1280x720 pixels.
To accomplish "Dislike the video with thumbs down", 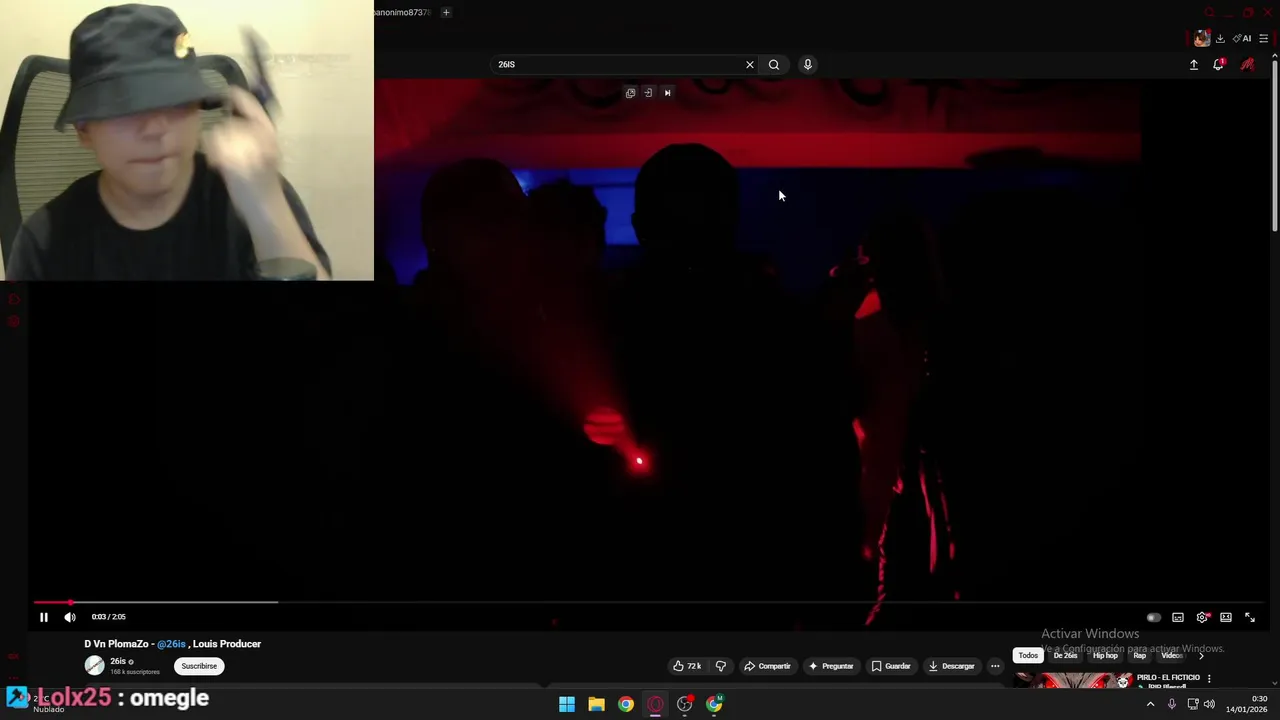I will coord(720,666).
